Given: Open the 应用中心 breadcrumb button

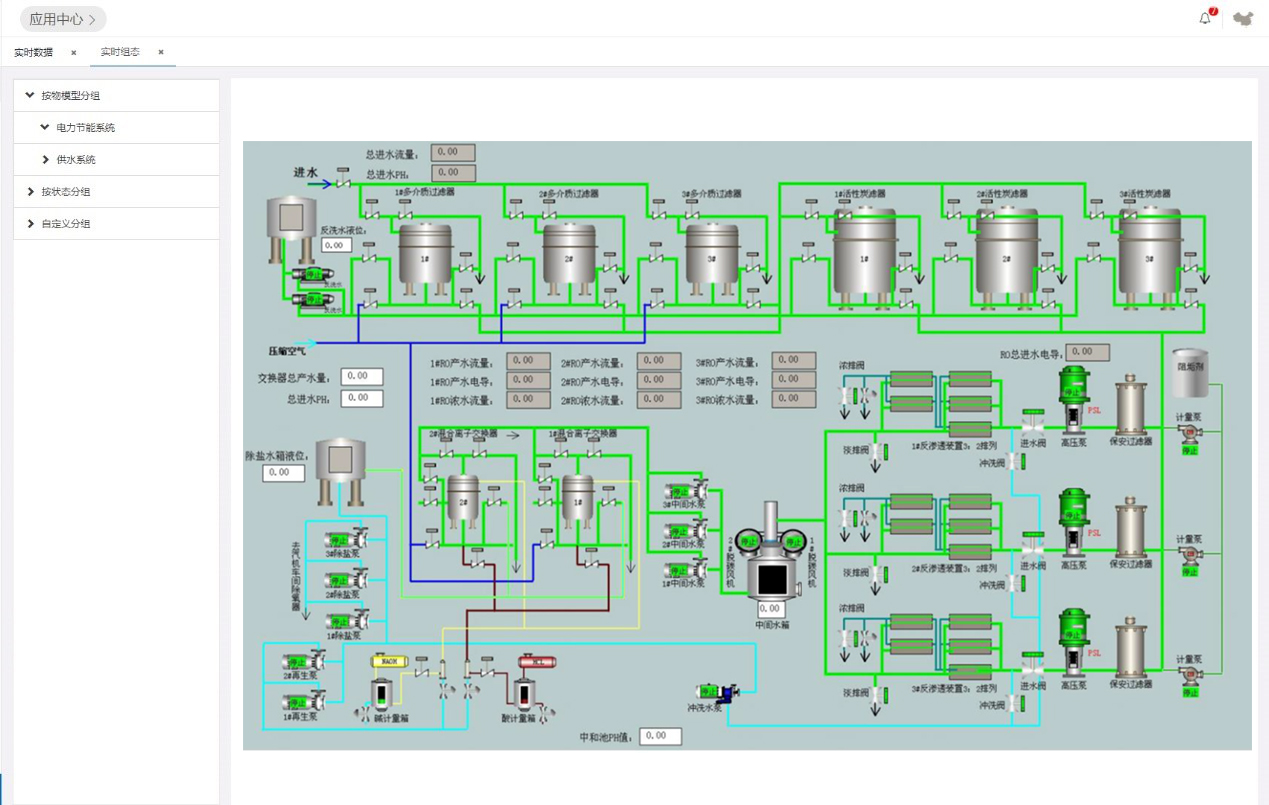Looking at the screenshot, I should point(63,19).
